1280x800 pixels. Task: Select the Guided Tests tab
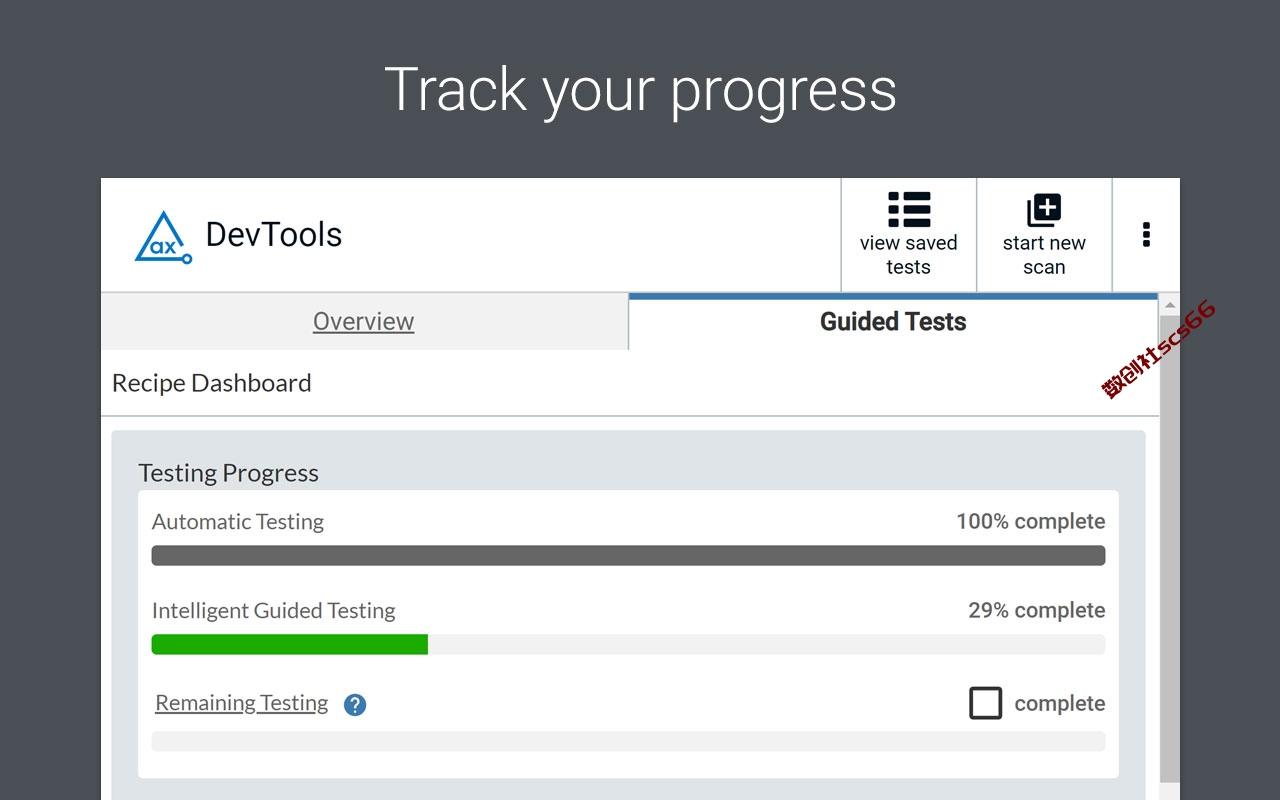pyautogui.click(x=893, y=322)
